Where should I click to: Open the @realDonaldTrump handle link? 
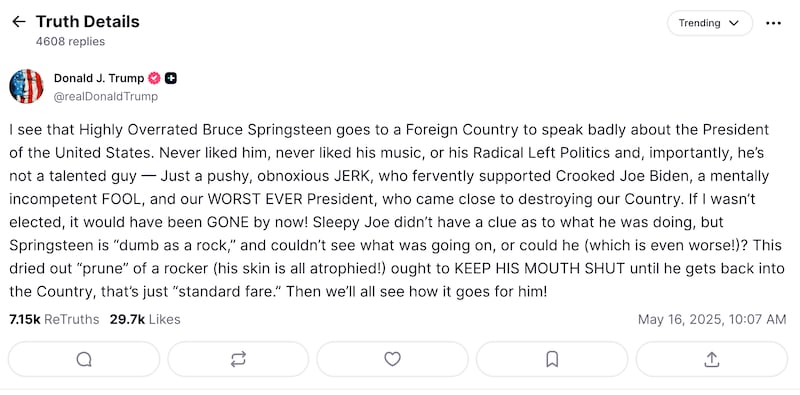106,96
